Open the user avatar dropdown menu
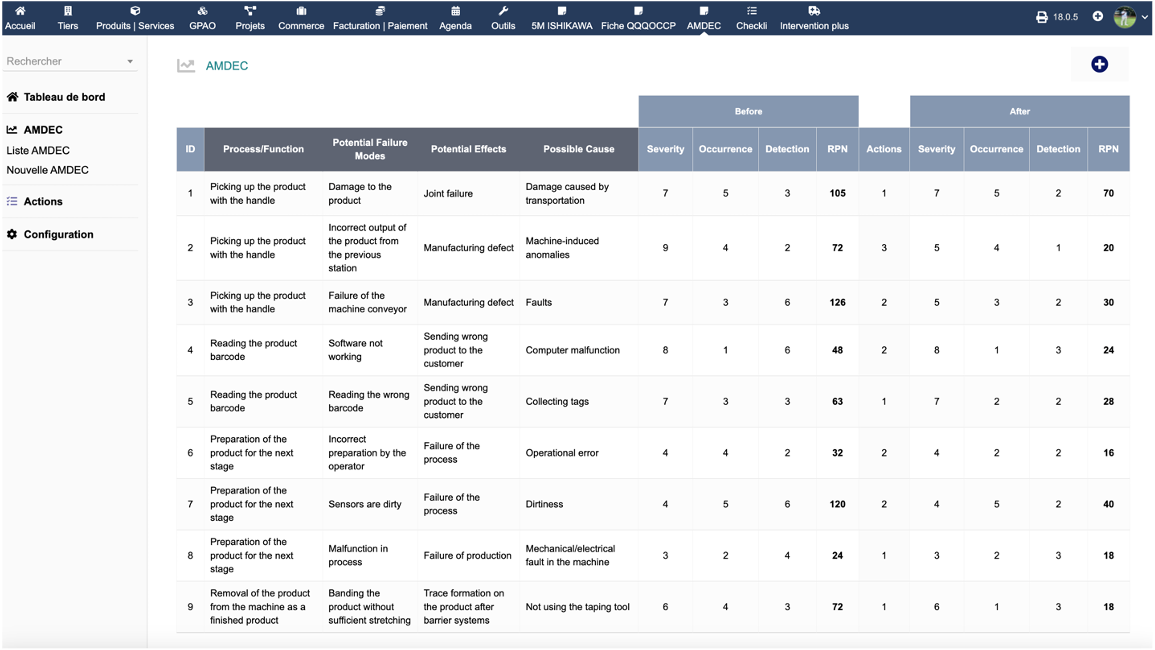Screen dimensions: 1155x650 point(1130,17)
